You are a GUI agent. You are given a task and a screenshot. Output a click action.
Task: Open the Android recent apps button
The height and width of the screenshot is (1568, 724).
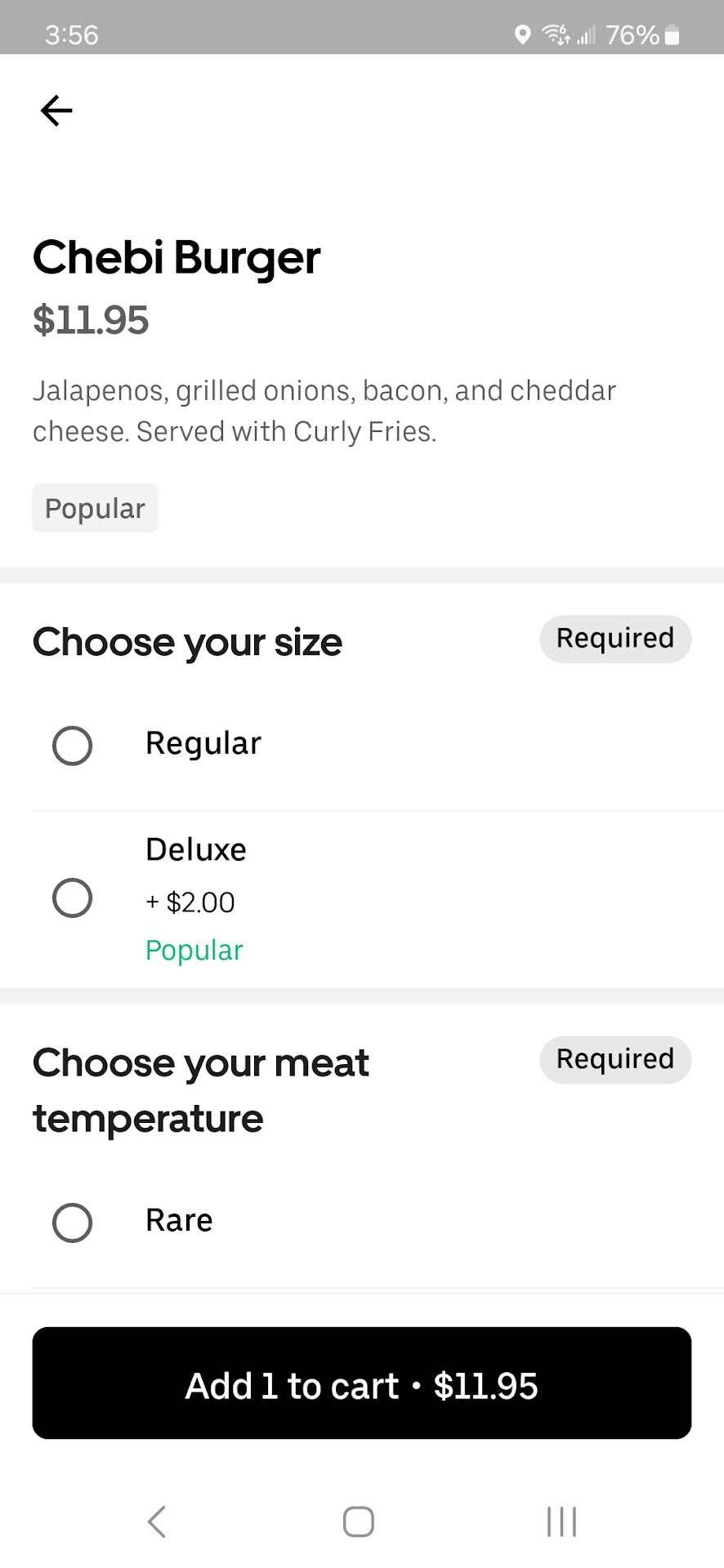pos(561,1521)
